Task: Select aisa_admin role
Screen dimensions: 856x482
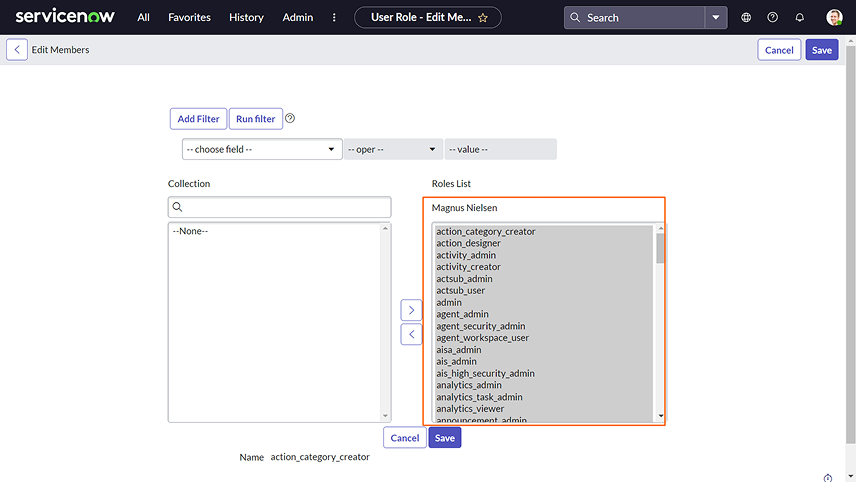Action: (x=544, y=349)
